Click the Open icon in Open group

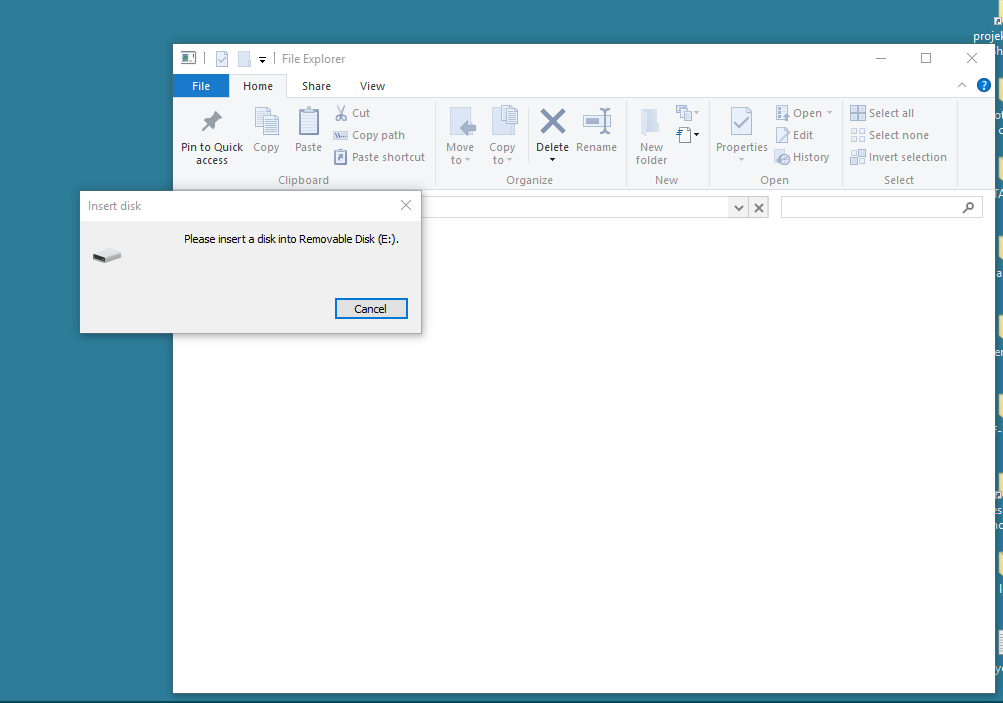[782, 113]
